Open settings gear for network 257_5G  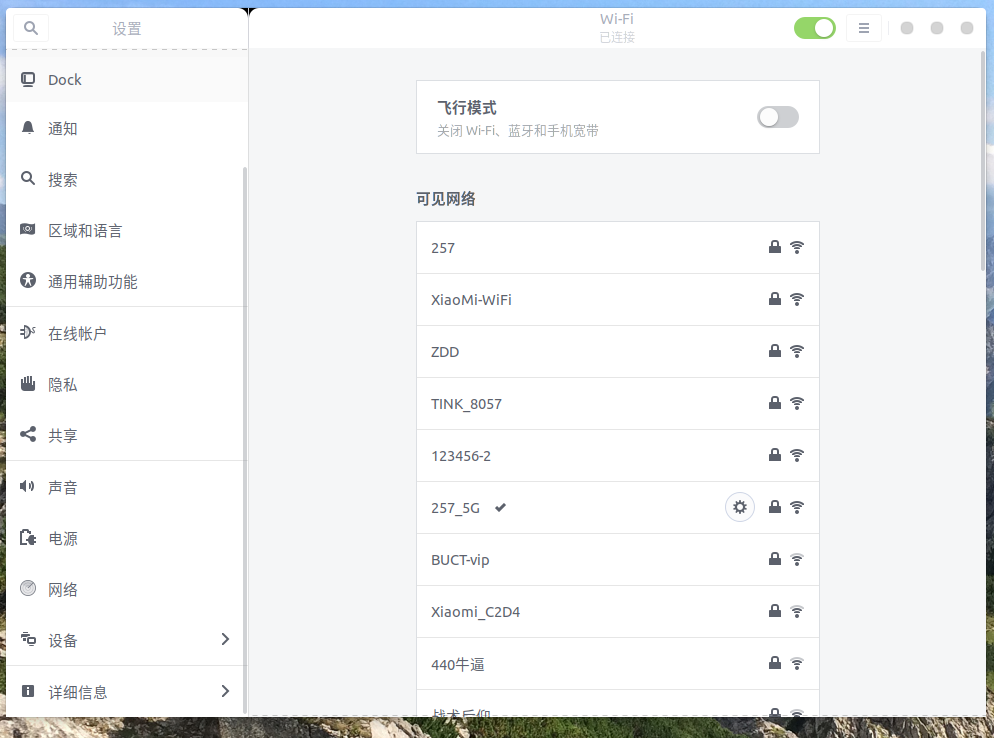[740, 507]
